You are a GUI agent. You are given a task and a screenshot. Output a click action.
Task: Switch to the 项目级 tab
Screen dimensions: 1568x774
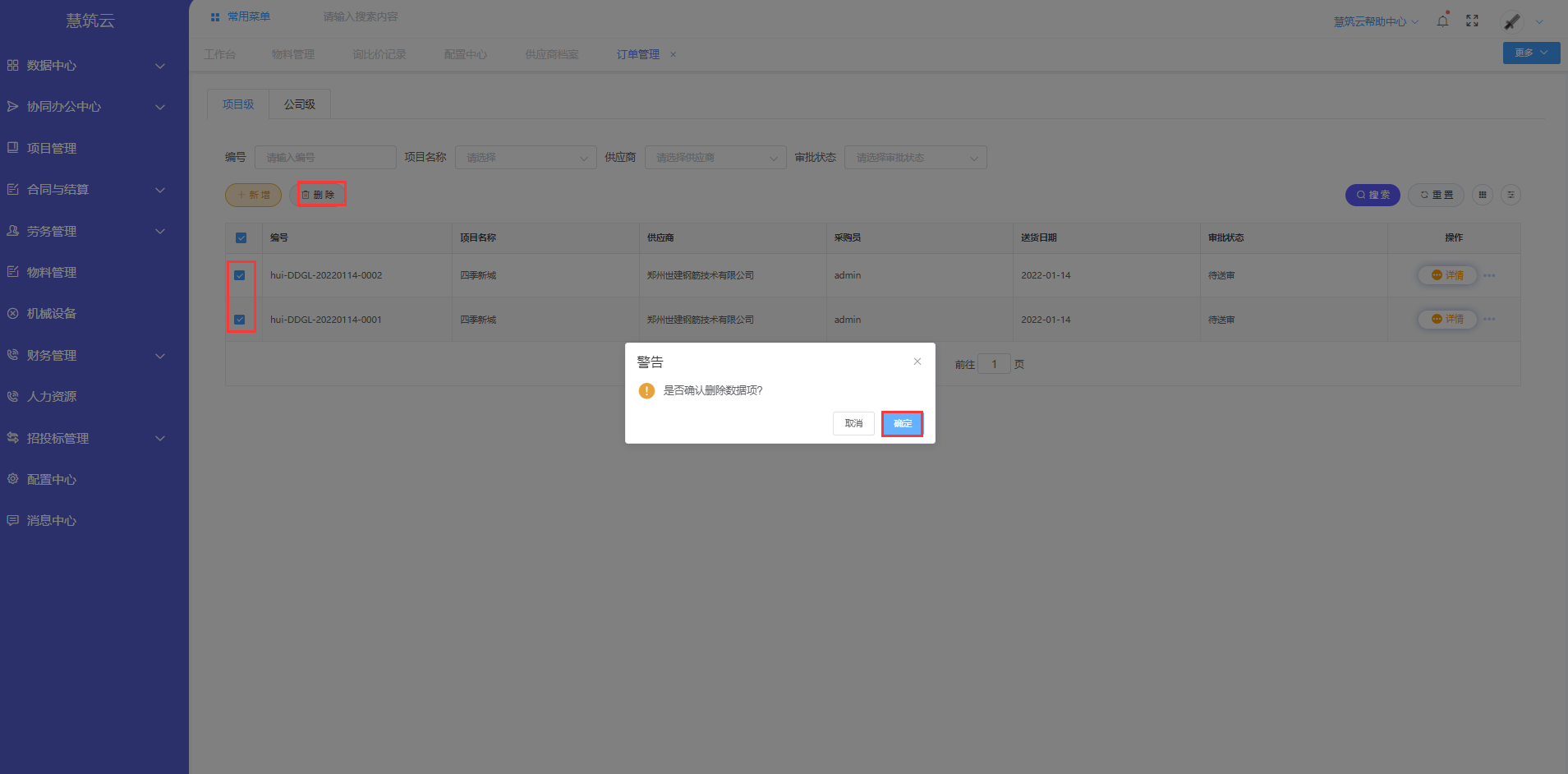click(x=238, y=104)
